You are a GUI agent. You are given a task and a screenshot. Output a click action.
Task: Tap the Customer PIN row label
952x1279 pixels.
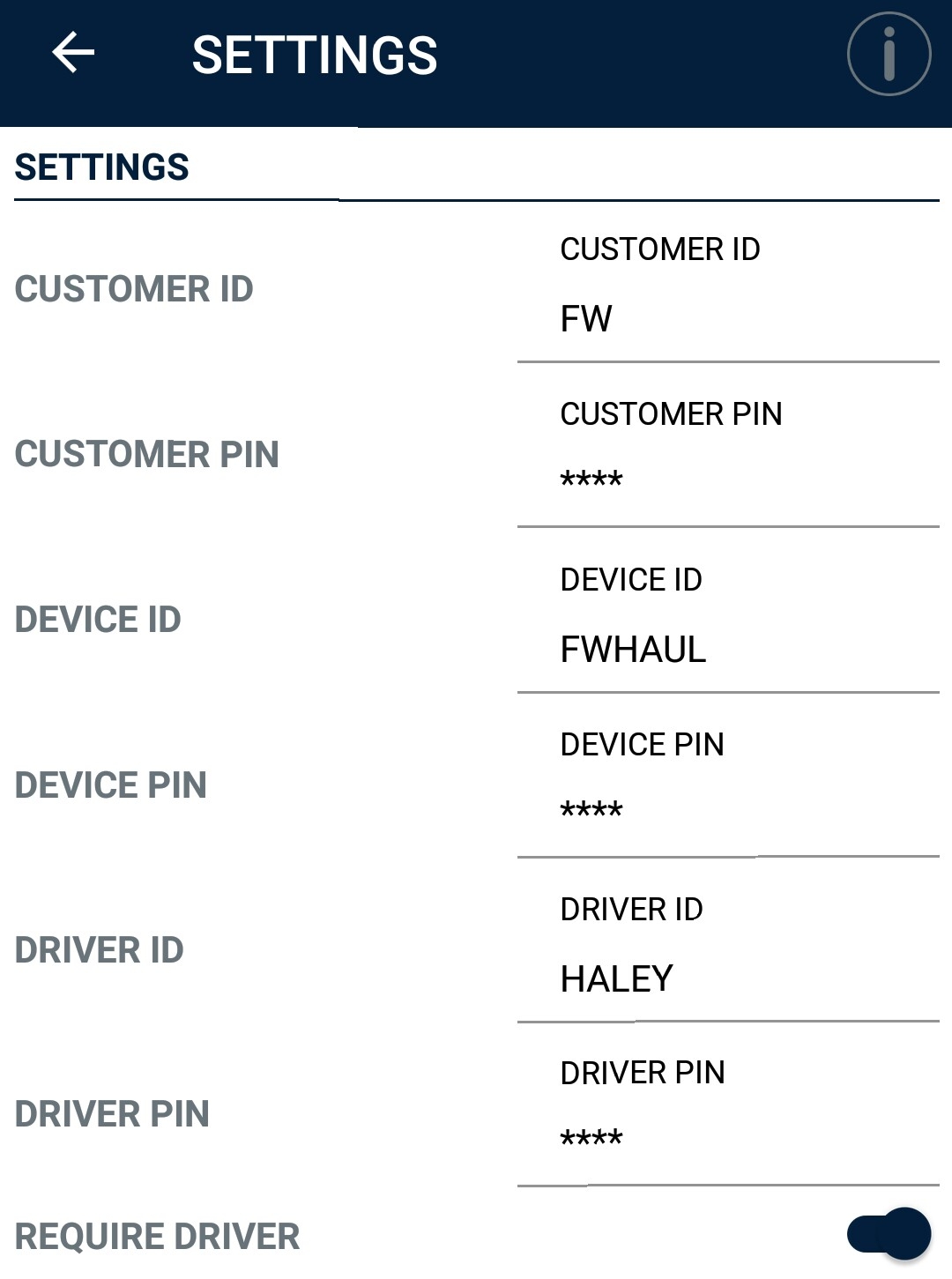pyautogui.click(x=147, y=455)
